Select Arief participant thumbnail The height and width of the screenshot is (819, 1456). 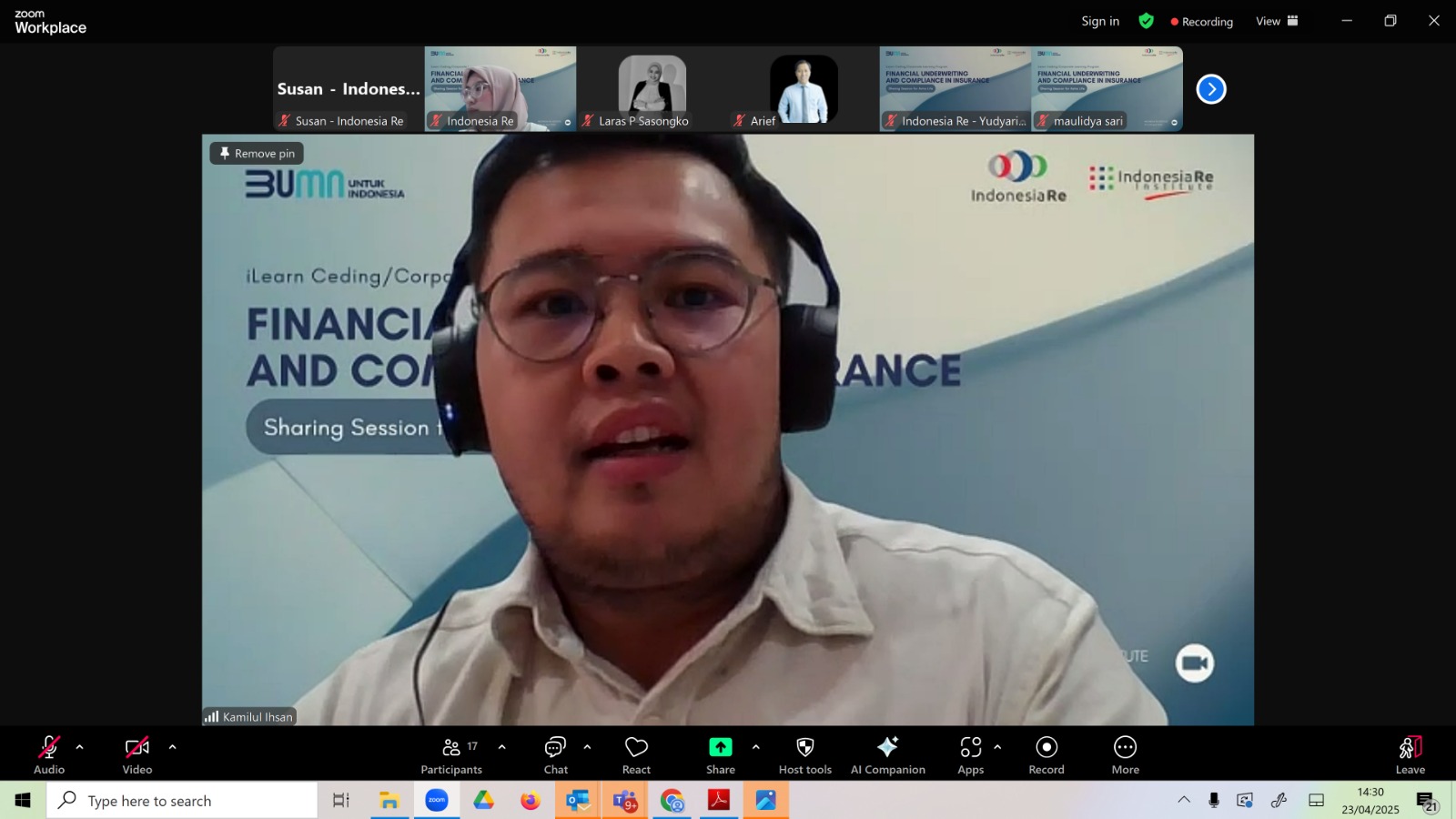[x=804, y=89]
